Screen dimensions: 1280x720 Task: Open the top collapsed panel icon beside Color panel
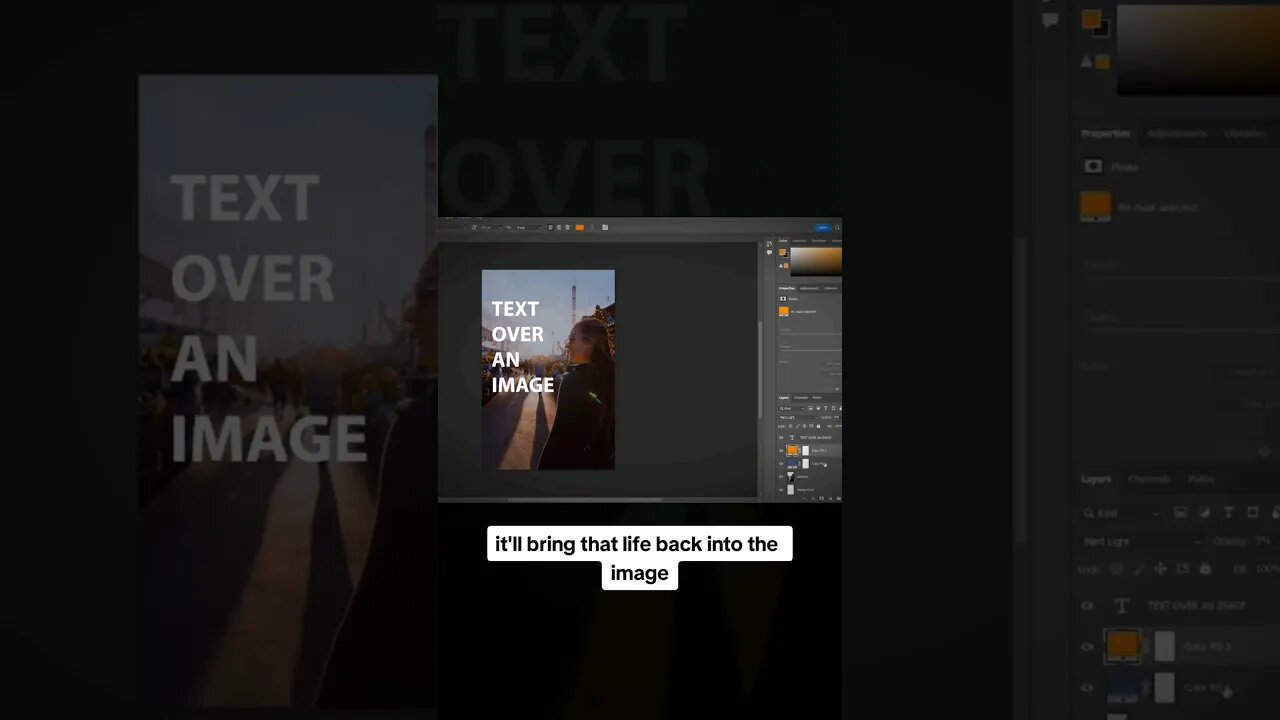click(x=769, y=244)
